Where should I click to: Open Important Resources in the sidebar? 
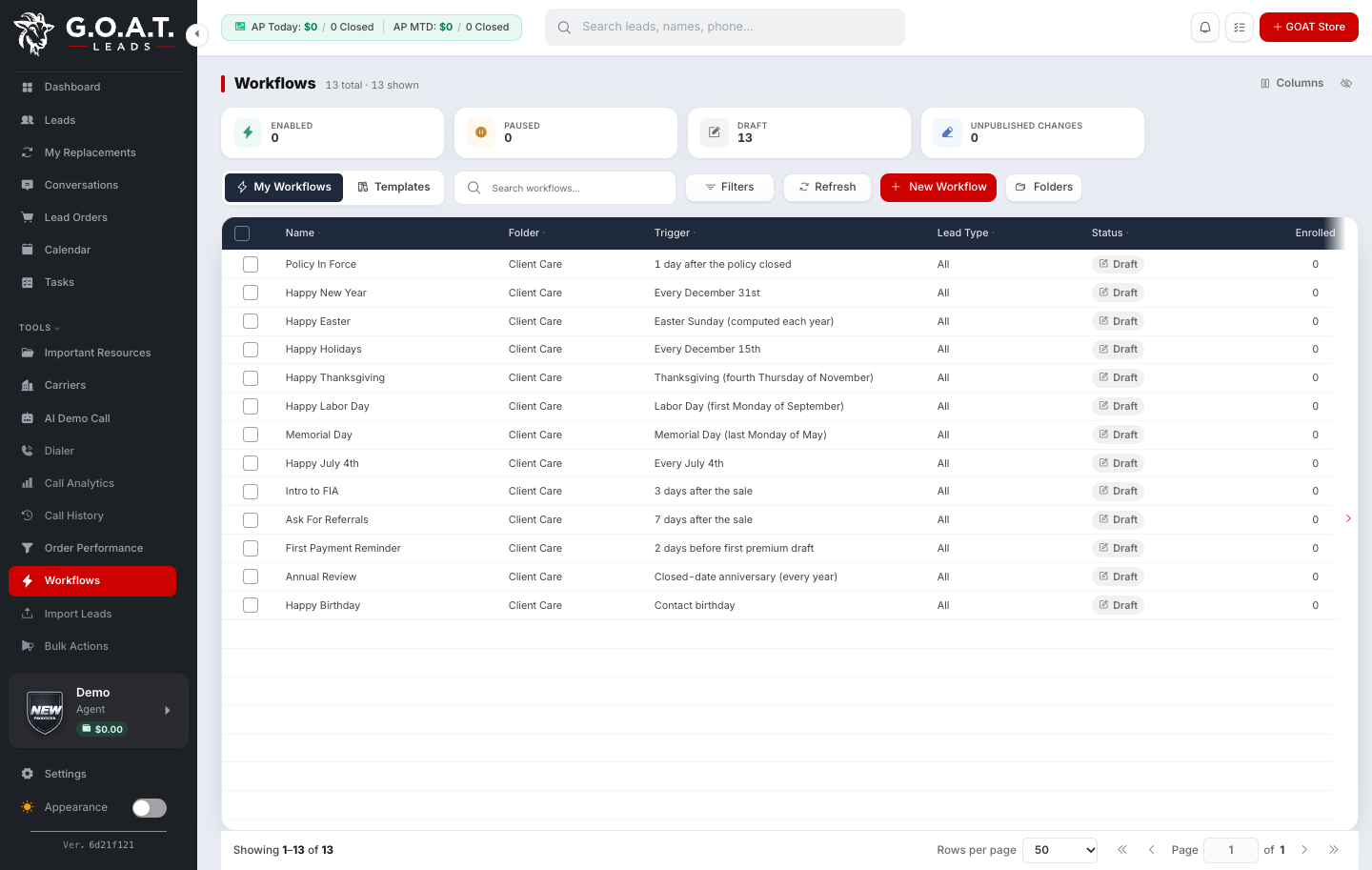[x=92, y=353]
